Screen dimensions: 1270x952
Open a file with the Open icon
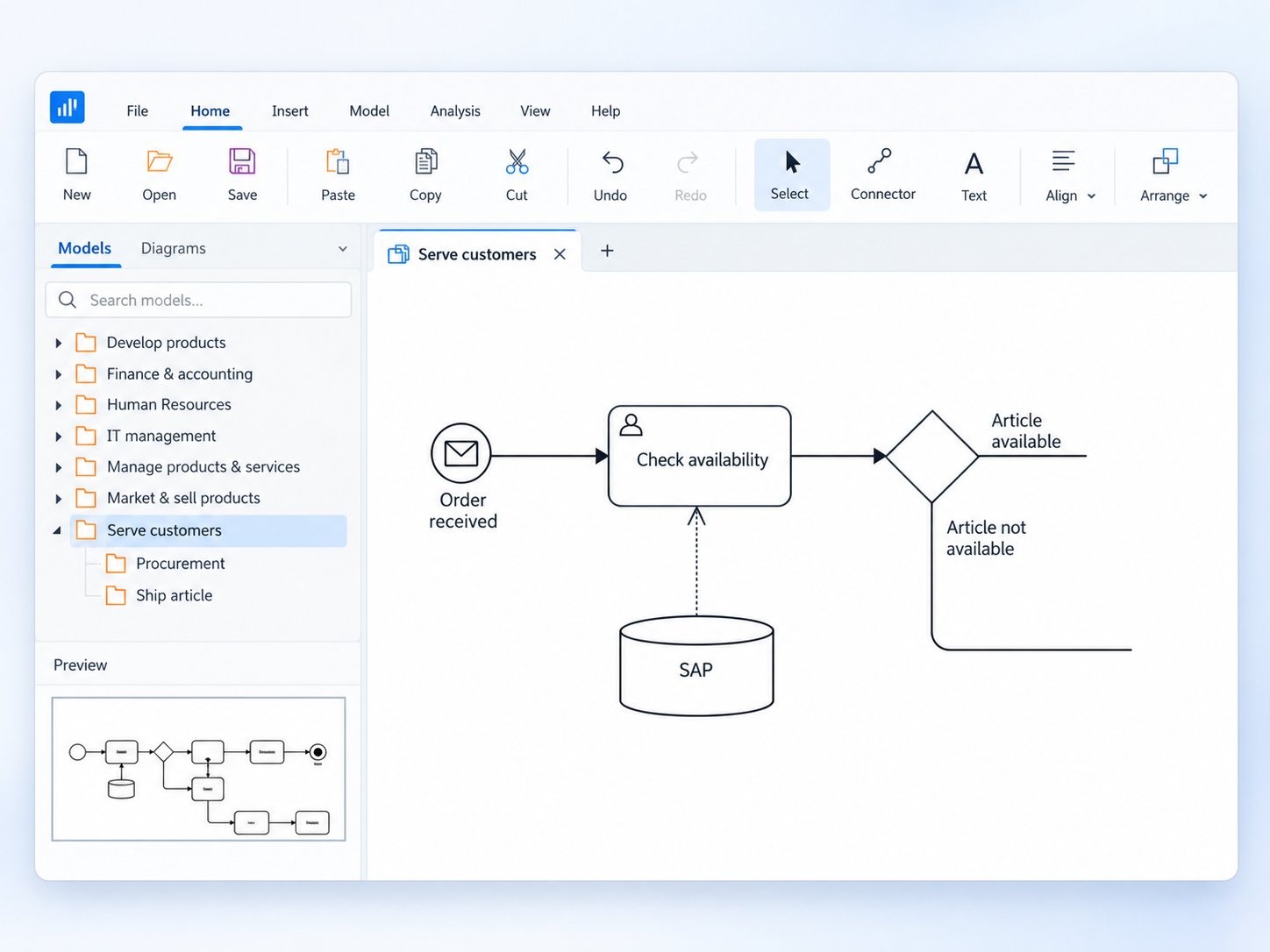point(159,161)
